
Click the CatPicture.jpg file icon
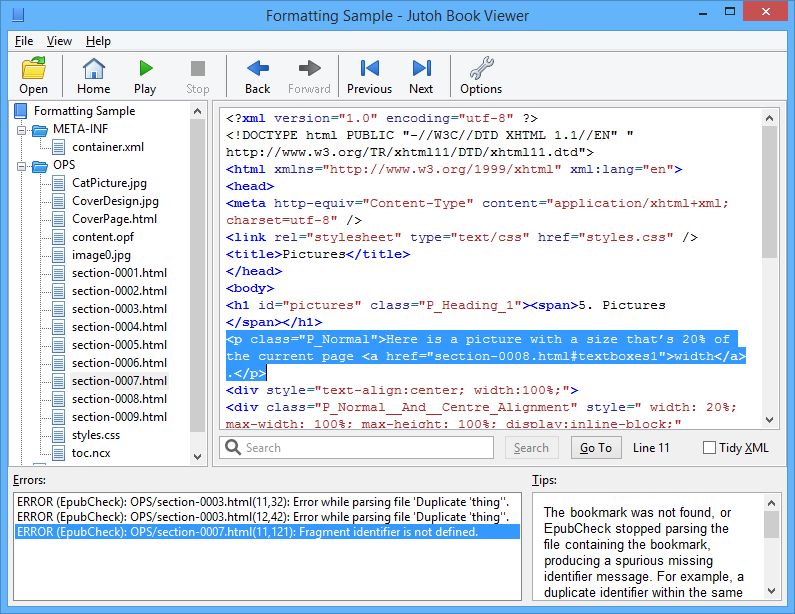[59, 183]
